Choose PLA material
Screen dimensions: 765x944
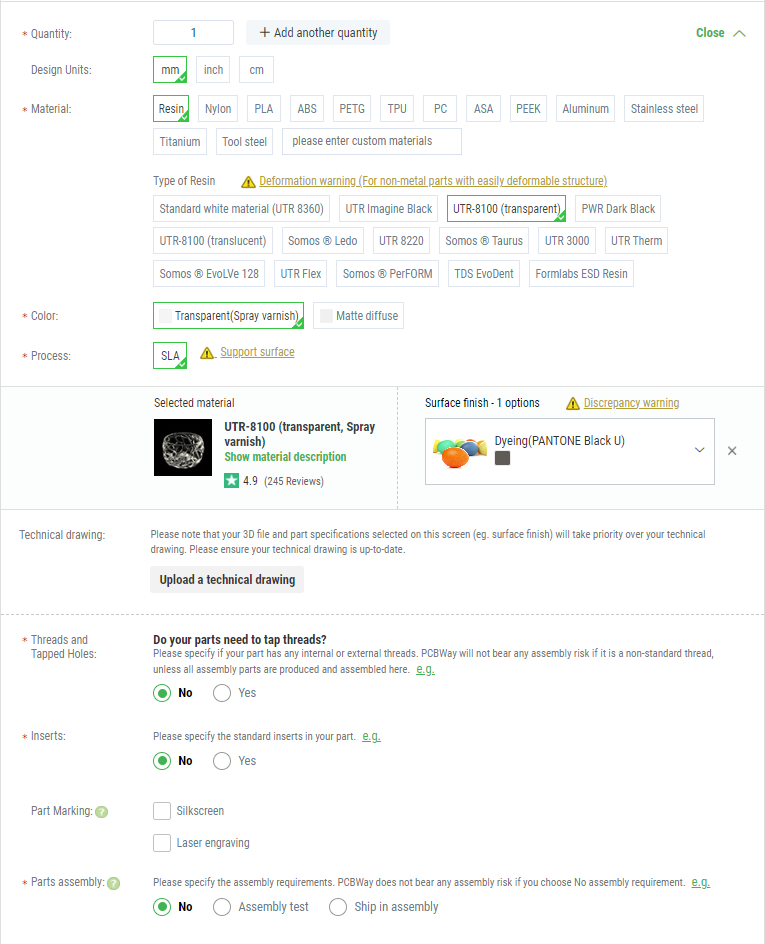coord(264,109)
